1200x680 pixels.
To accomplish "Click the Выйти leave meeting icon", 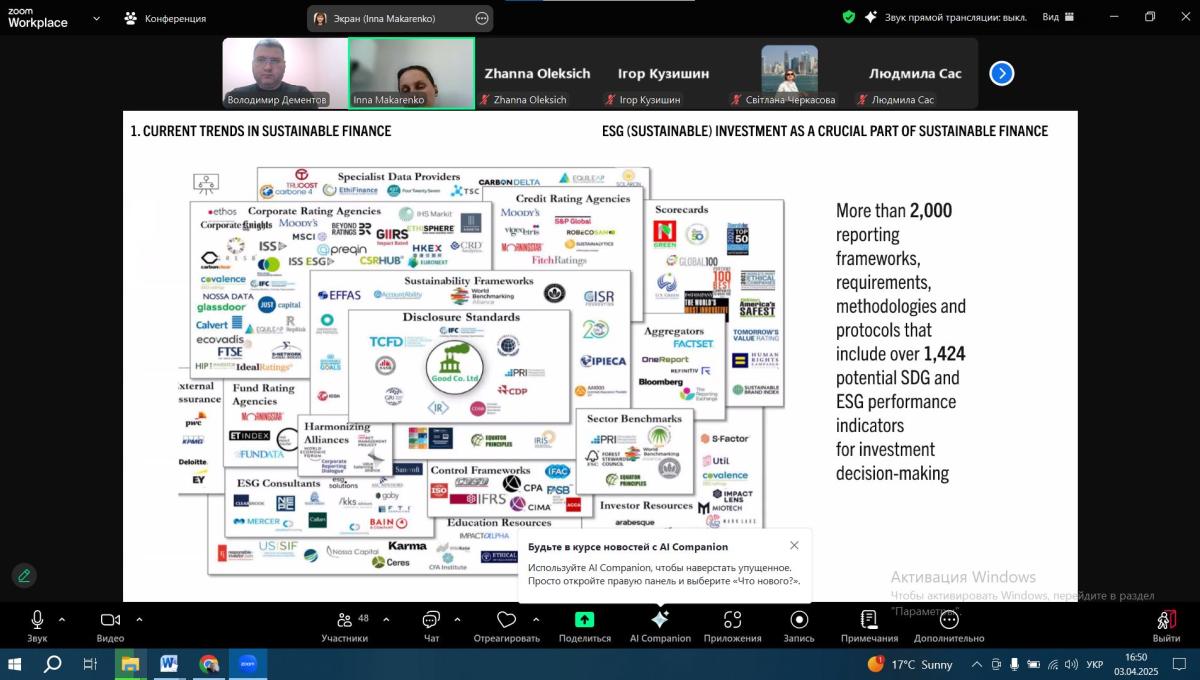I will [1166, 620].
